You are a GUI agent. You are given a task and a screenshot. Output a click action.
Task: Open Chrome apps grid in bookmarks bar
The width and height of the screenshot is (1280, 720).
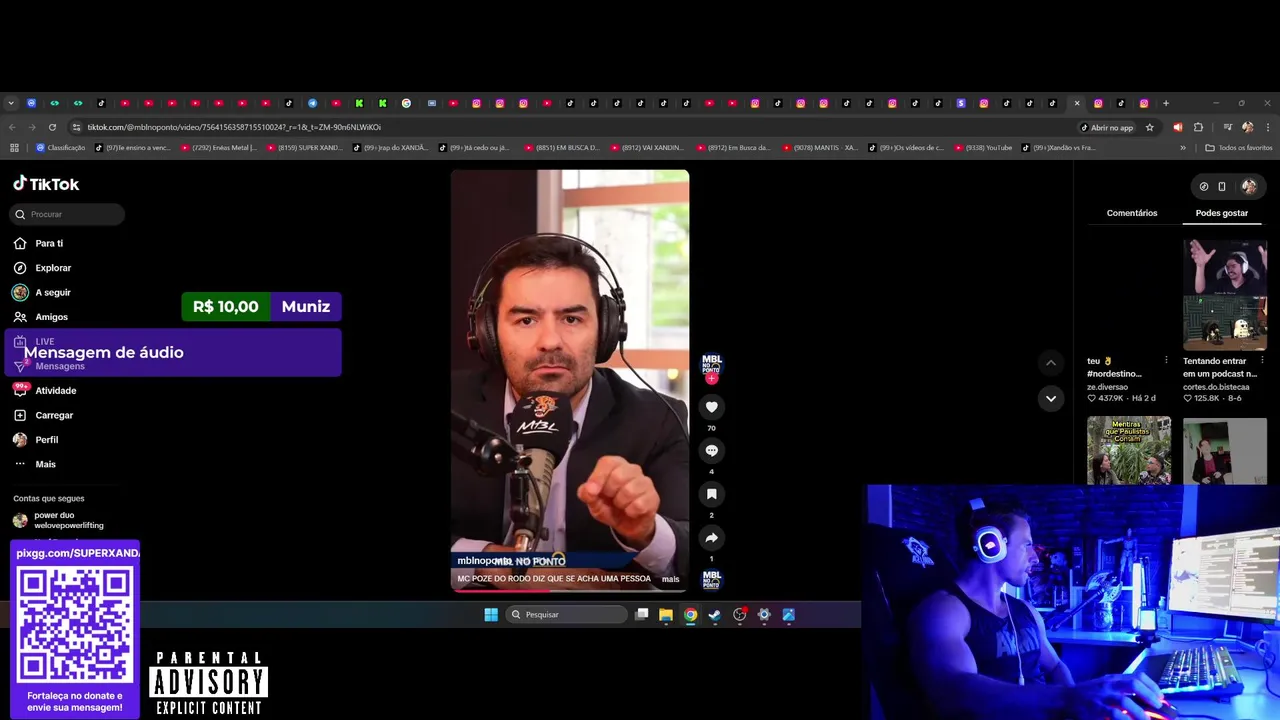point(14,148)
